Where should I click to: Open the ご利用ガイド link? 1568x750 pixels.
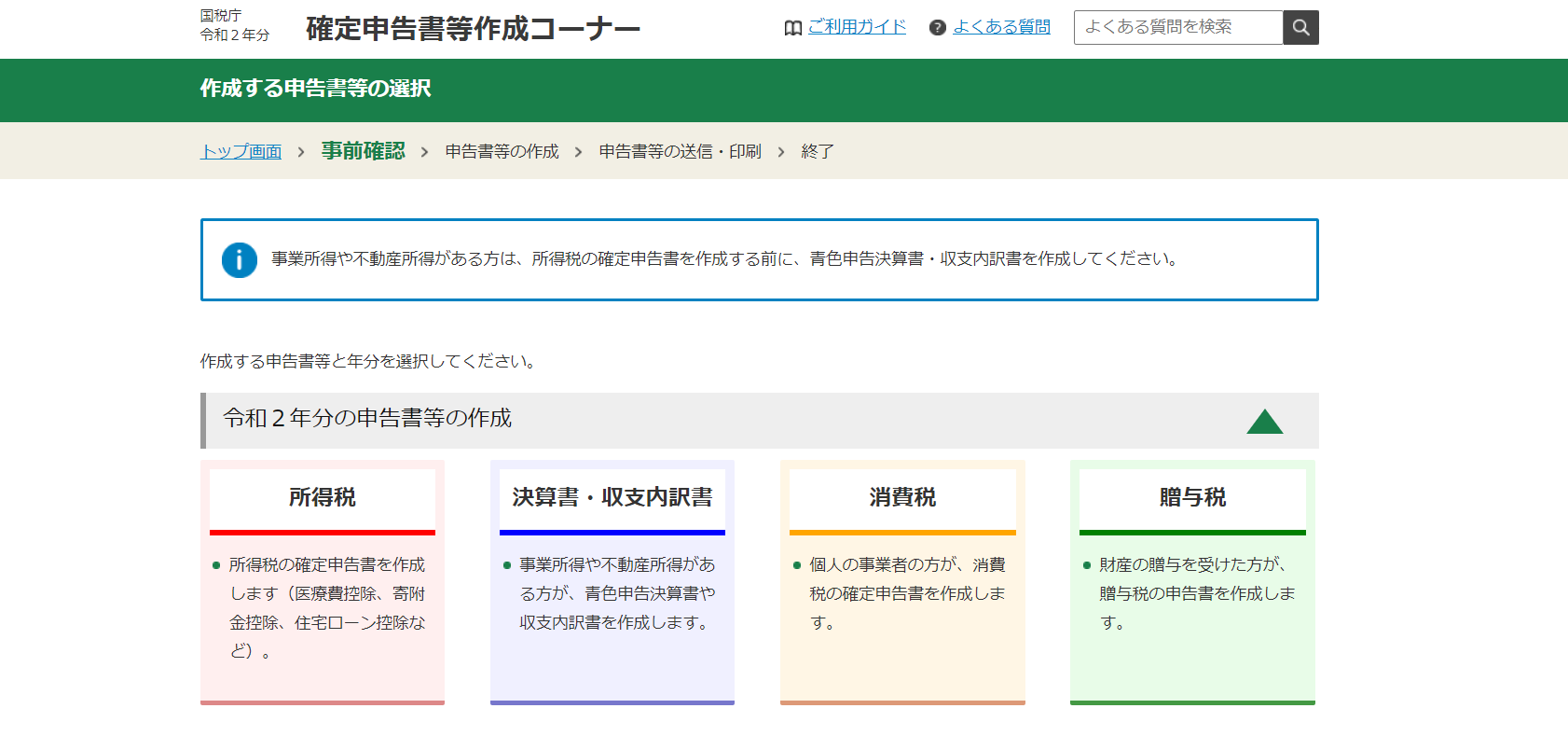tap(857, 27)
